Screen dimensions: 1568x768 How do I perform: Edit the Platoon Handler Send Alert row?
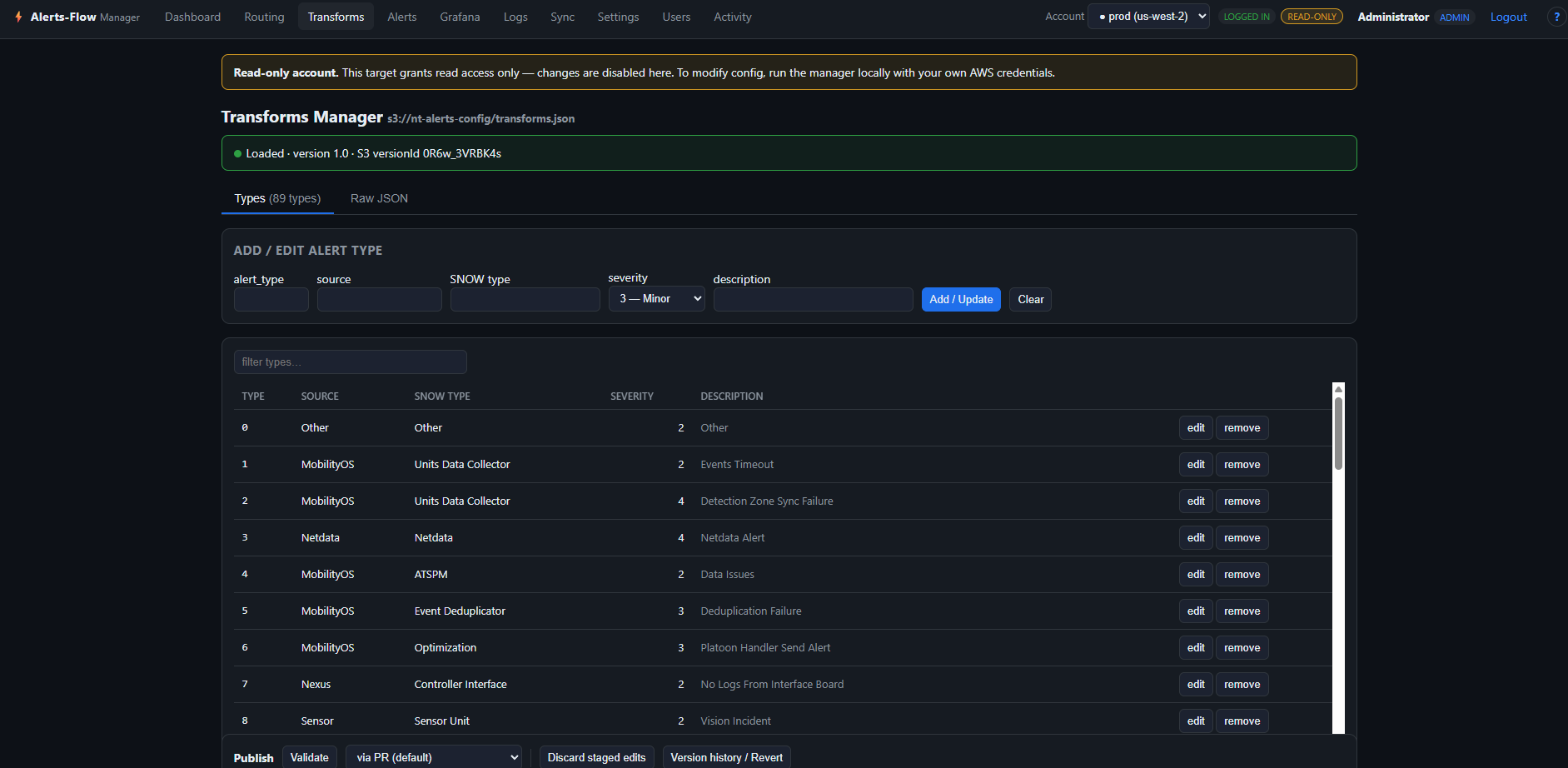click(1196, 647)
